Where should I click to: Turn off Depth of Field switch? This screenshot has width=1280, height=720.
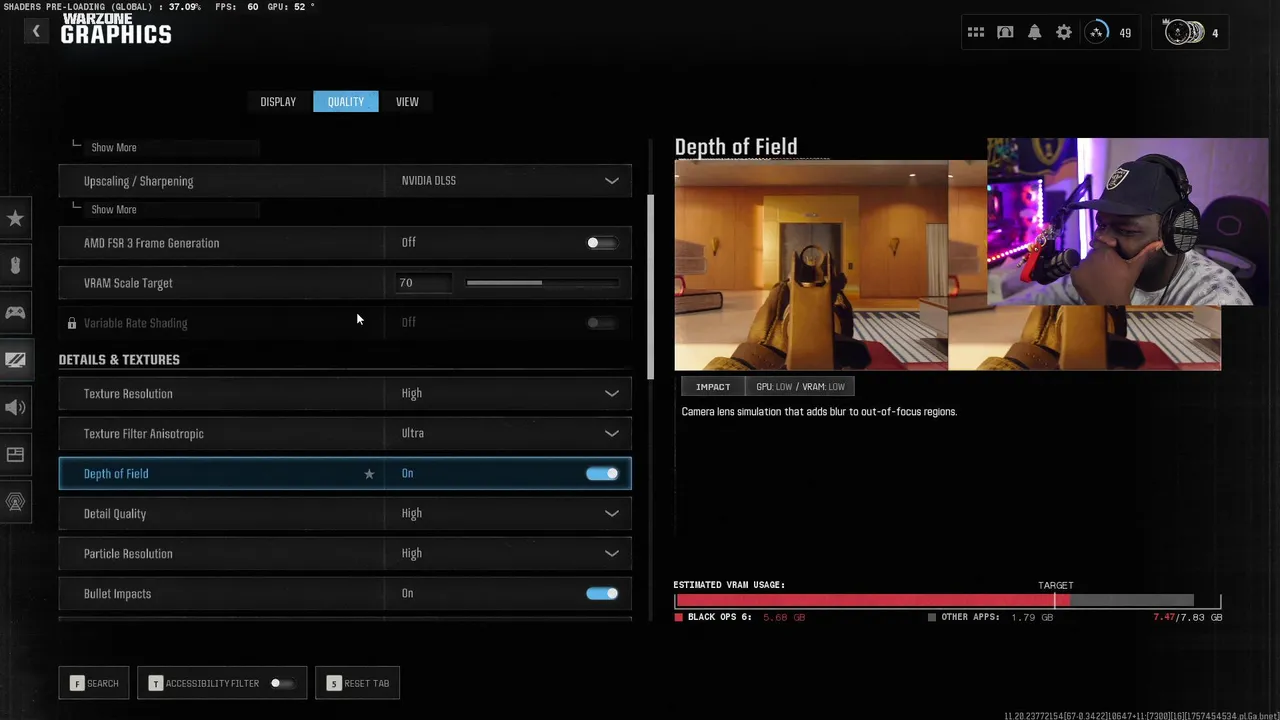coord(602,474)
